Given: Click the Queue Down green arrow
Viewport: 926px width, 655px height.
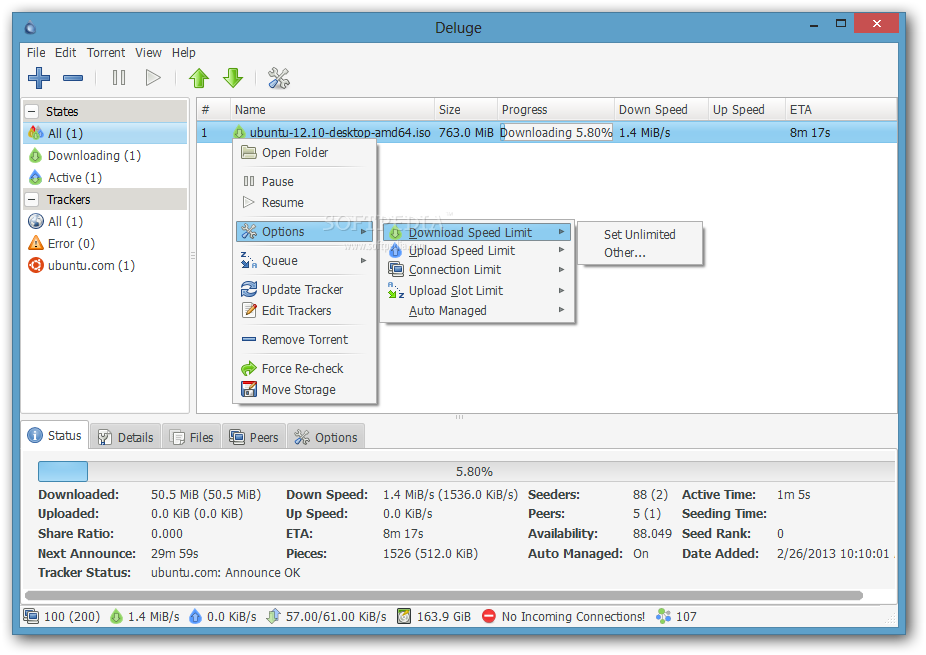Looking at the screenshot, I should click(233, 78).
